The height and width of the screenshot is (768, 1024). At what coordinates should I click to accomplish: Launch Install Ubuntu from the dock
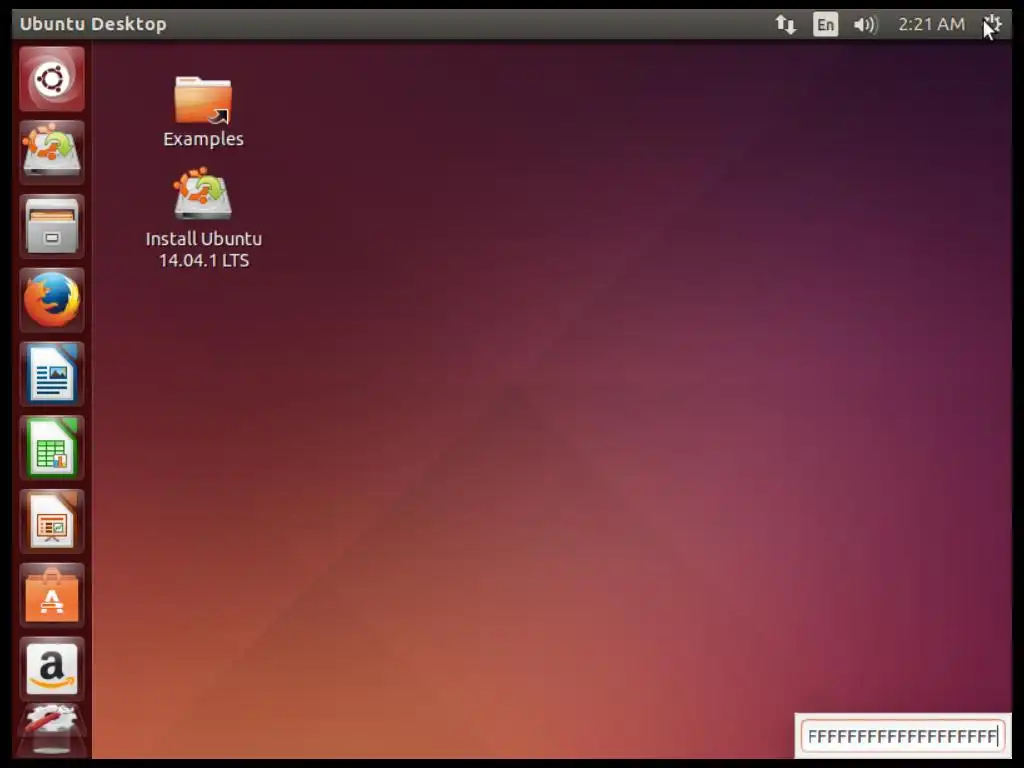pos(52,153)
